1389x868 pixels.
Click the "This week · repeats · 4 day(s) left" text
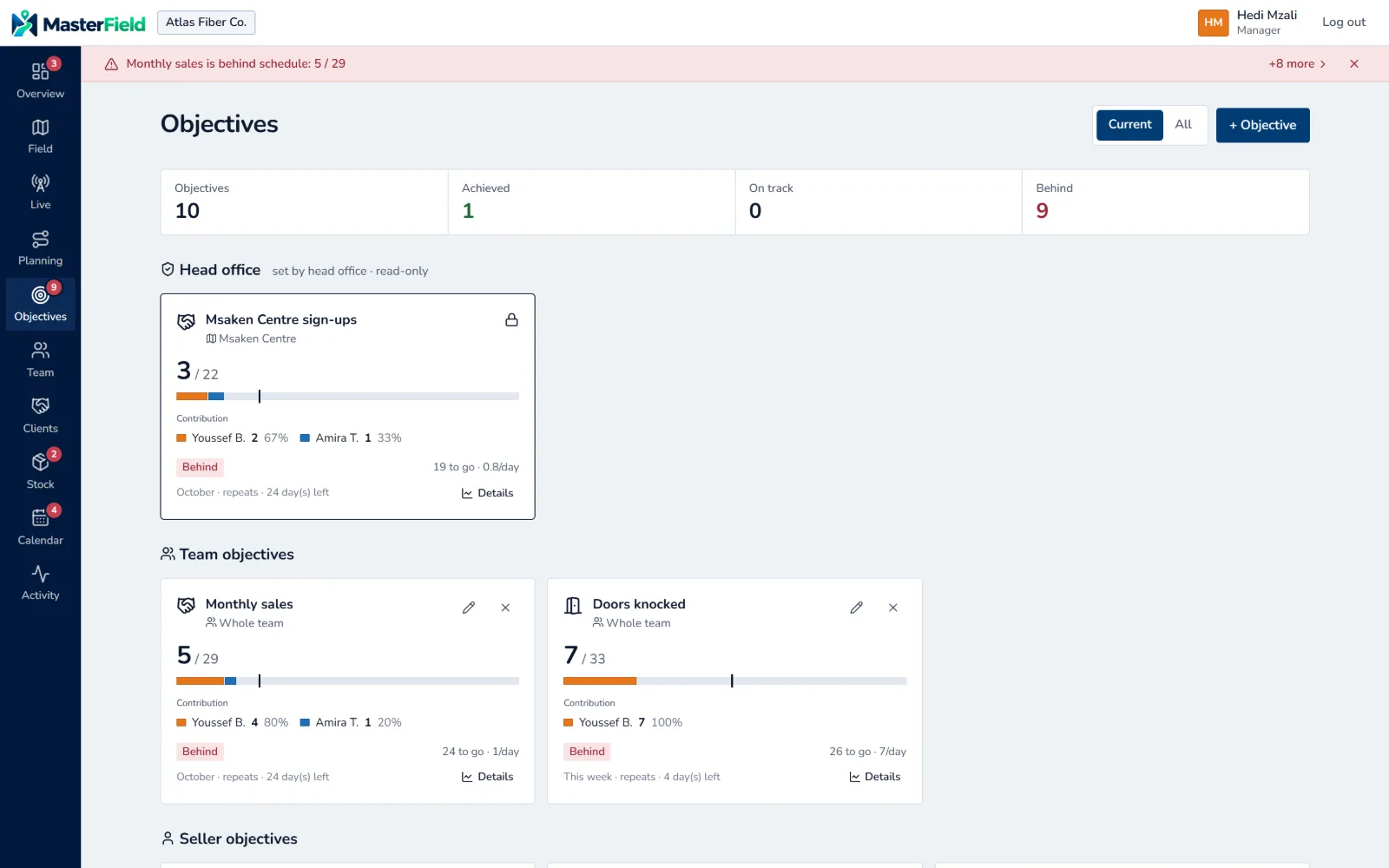tap(642, 777)
